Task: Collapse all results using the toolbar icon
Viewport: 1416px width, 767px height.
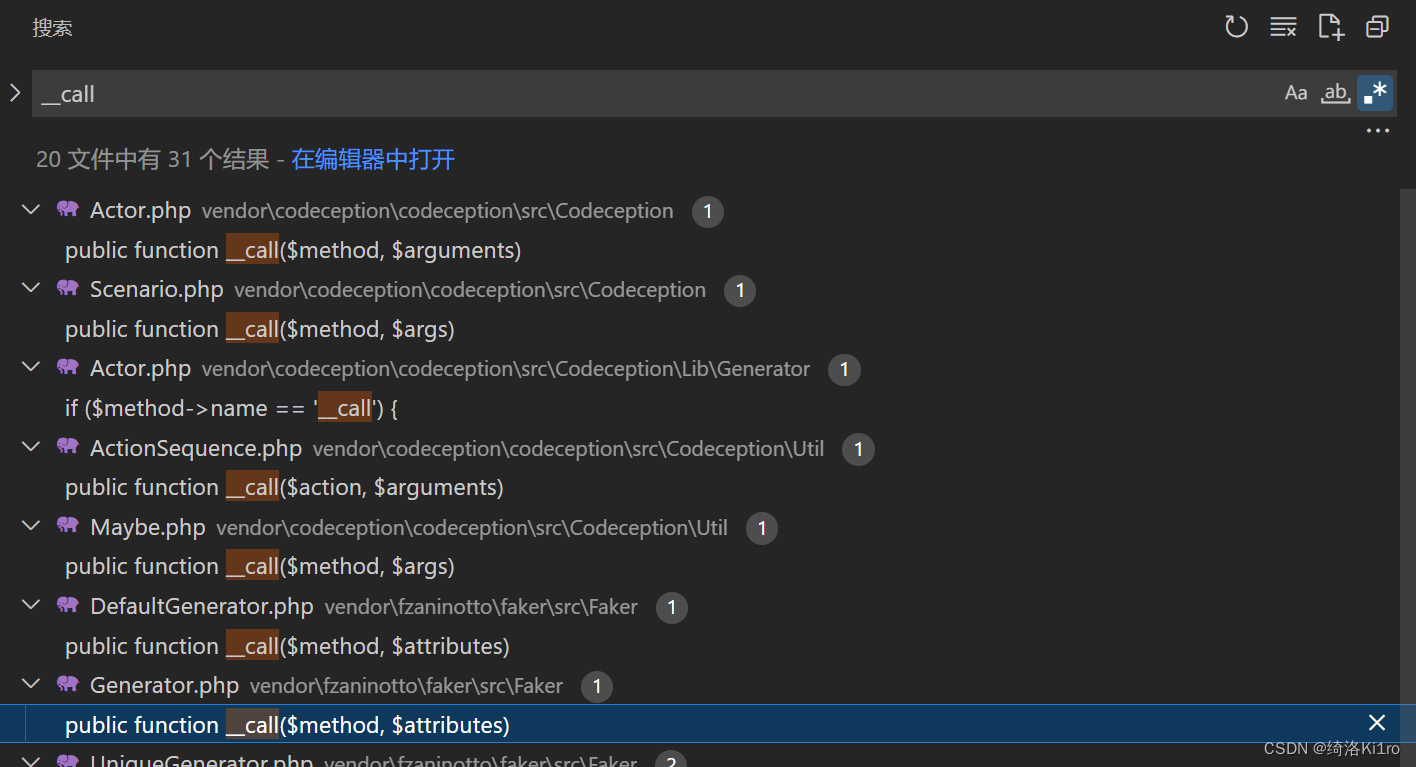Action: point(1377,27)
